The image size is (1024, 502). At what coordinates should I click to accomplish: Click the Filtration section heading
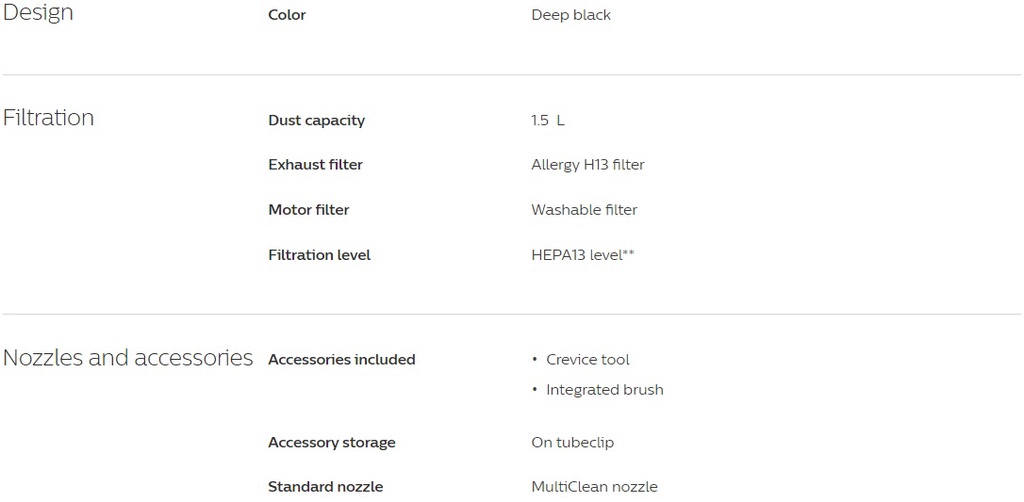pyautogui.click(x=48, y=118)
